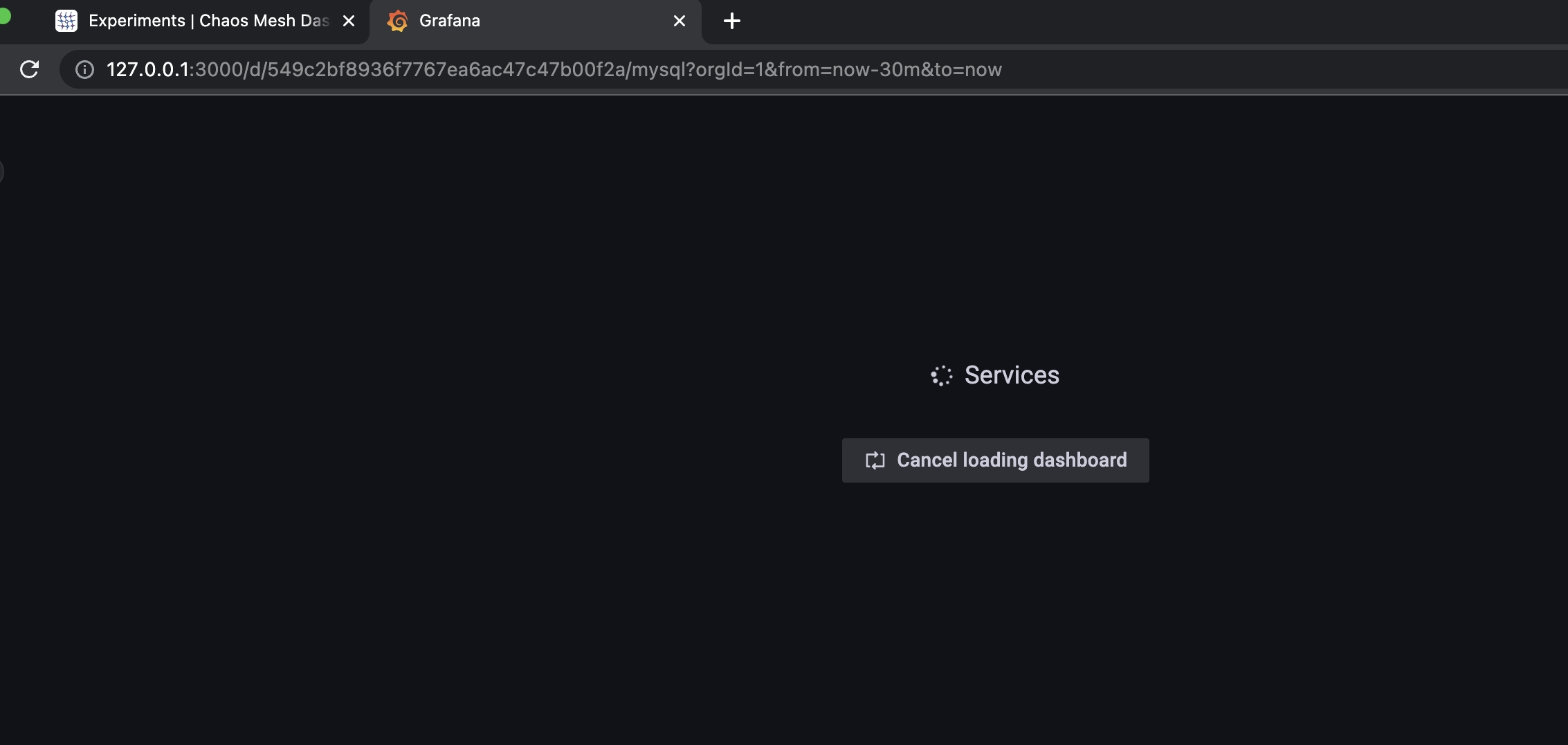This screenshot has width=1568, height=745.
Task: Close the Grafana tab
Action: [x=678, y=21]
